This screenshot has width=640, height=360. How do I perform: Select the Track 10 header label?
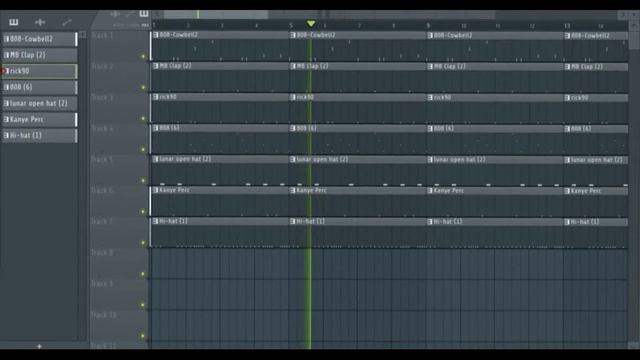pos(103,315)
